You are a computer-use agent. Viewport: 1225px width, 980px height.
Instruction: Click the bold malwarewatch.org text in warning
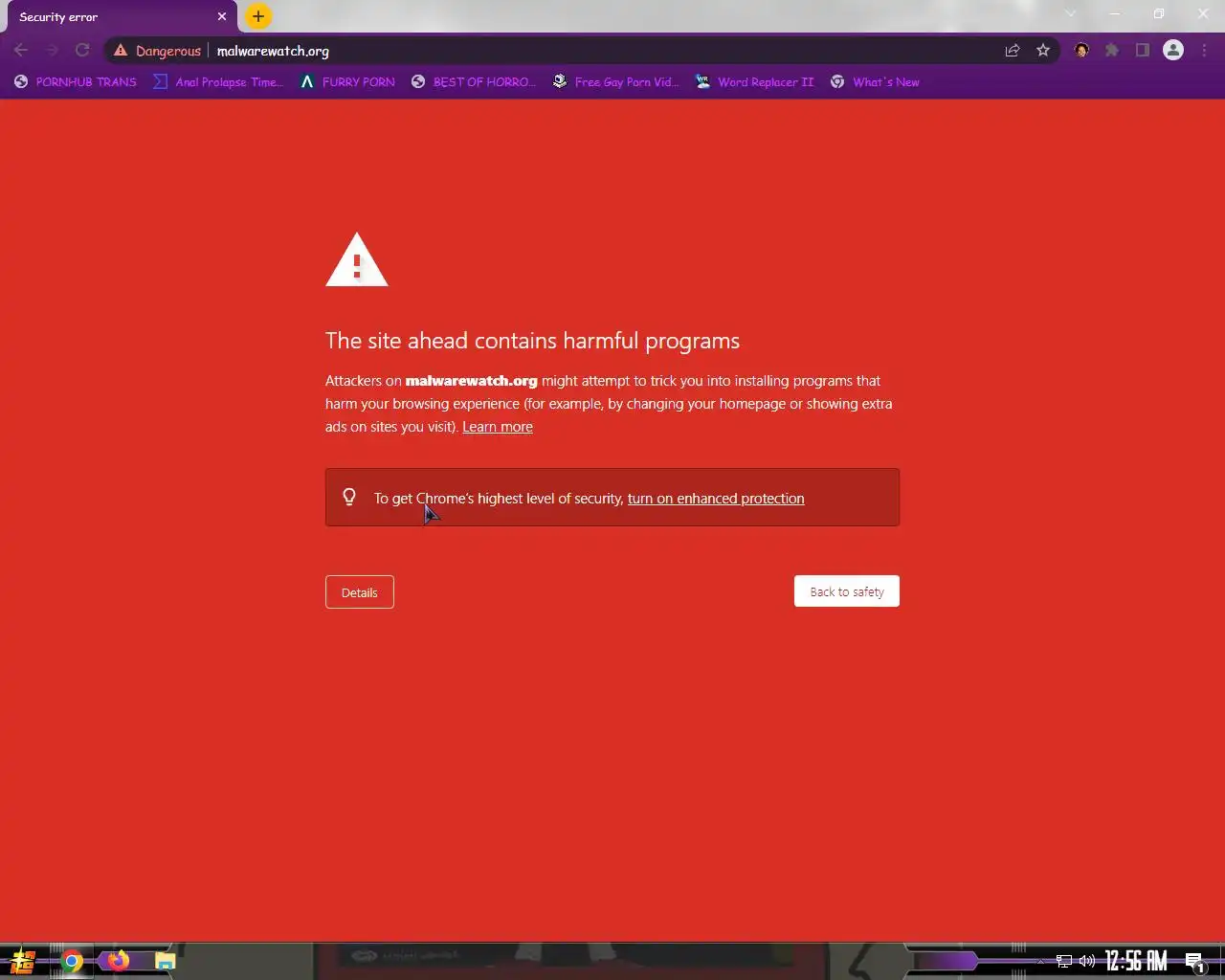[471, 381]
